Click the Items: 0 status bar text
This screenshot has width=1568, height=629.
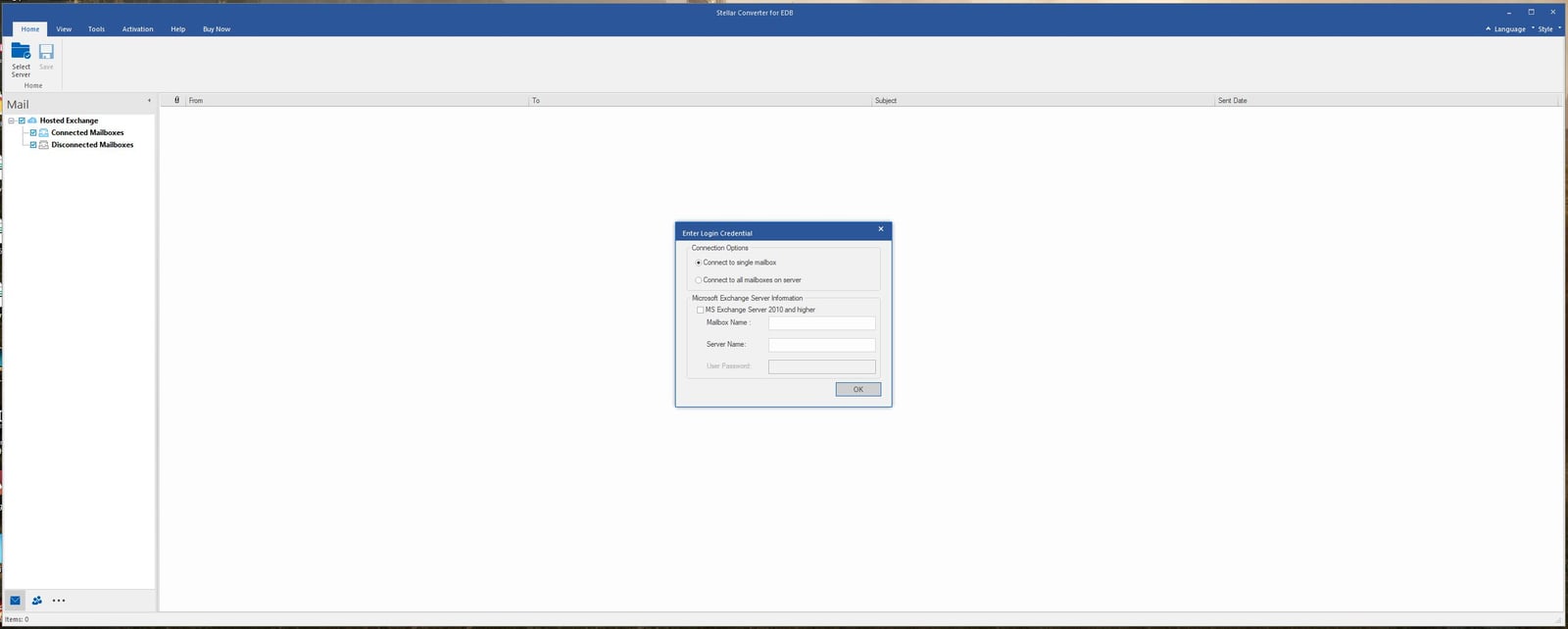point(17,619)
